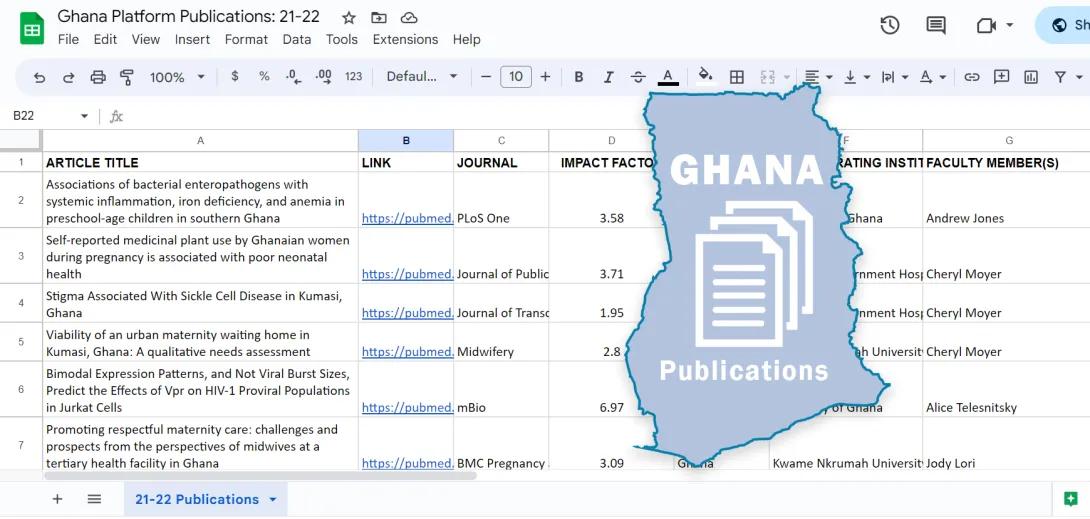Open pubmed link in the mBio row
The image size is (1090, 519).
tap(407, 407)
